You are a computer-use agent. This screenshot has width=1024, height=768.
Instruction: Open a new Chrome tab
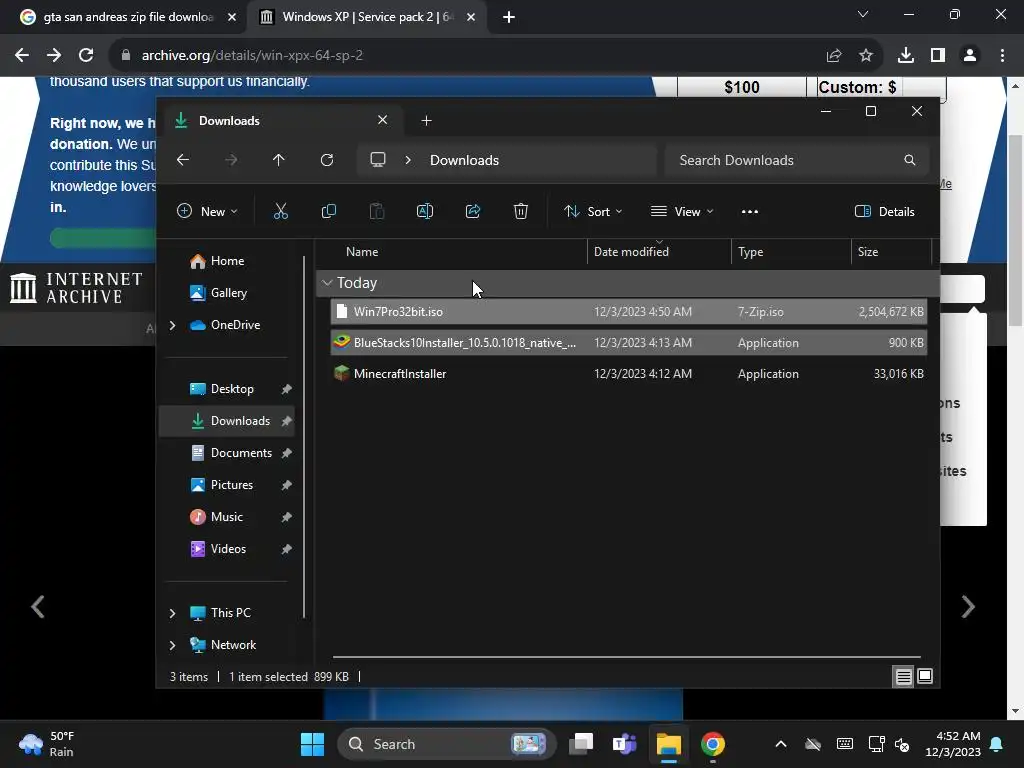[509, 17]
